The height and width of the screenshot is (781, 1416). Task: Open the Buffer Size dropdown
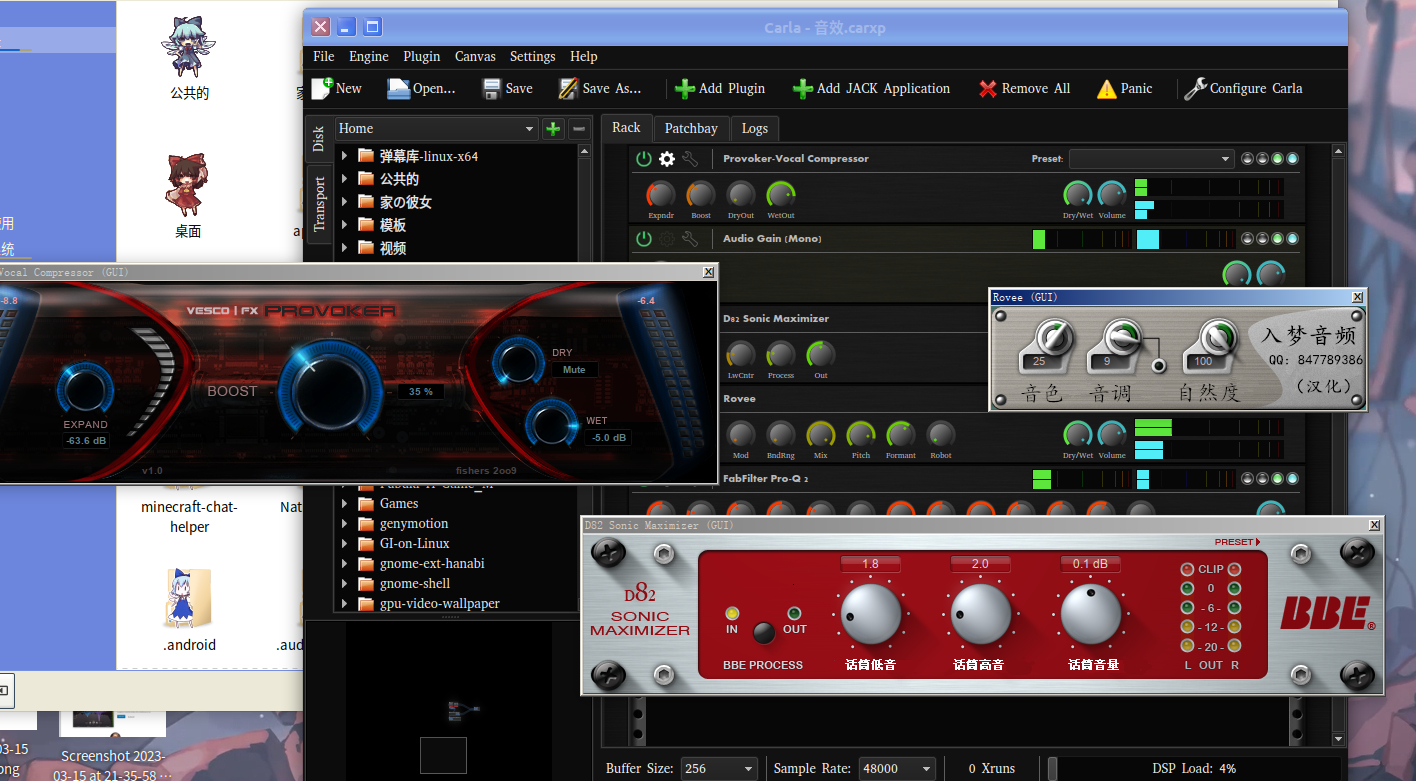[718, 769]
